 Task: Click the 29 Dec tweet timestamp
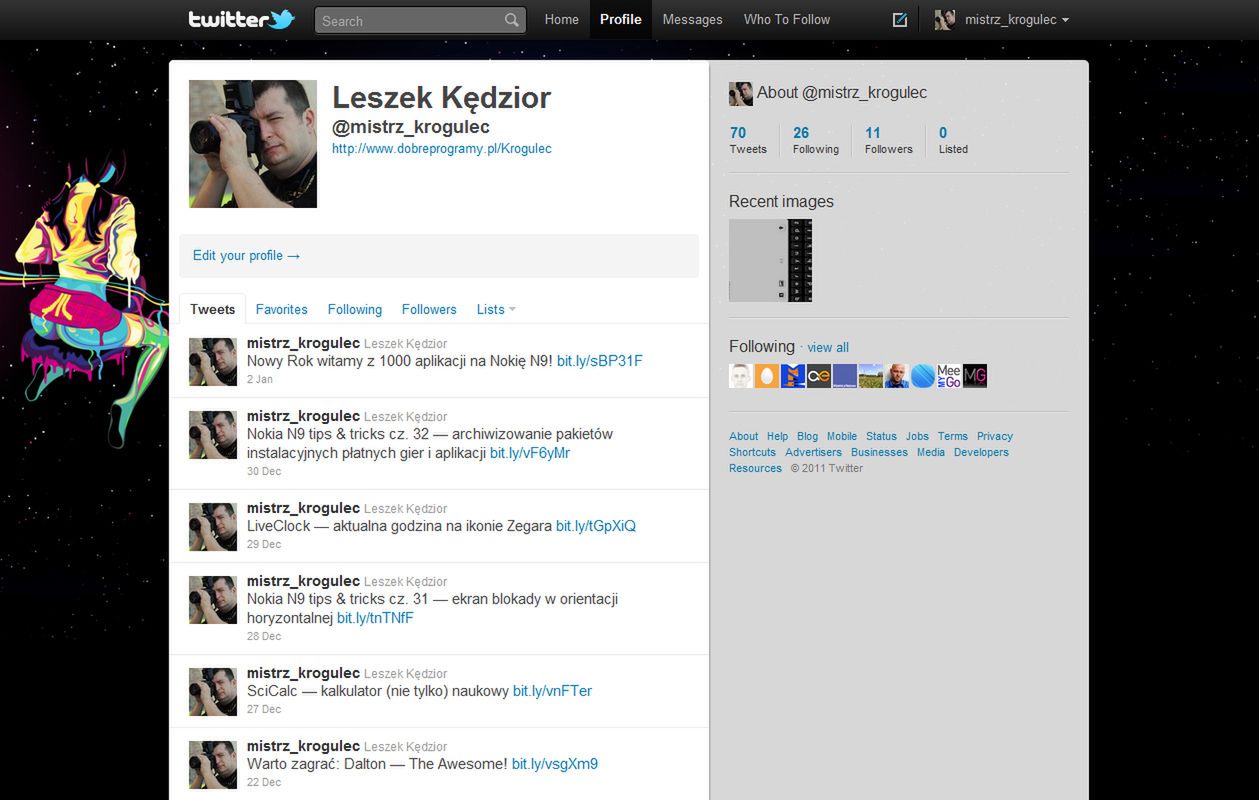tap(264, 544)
